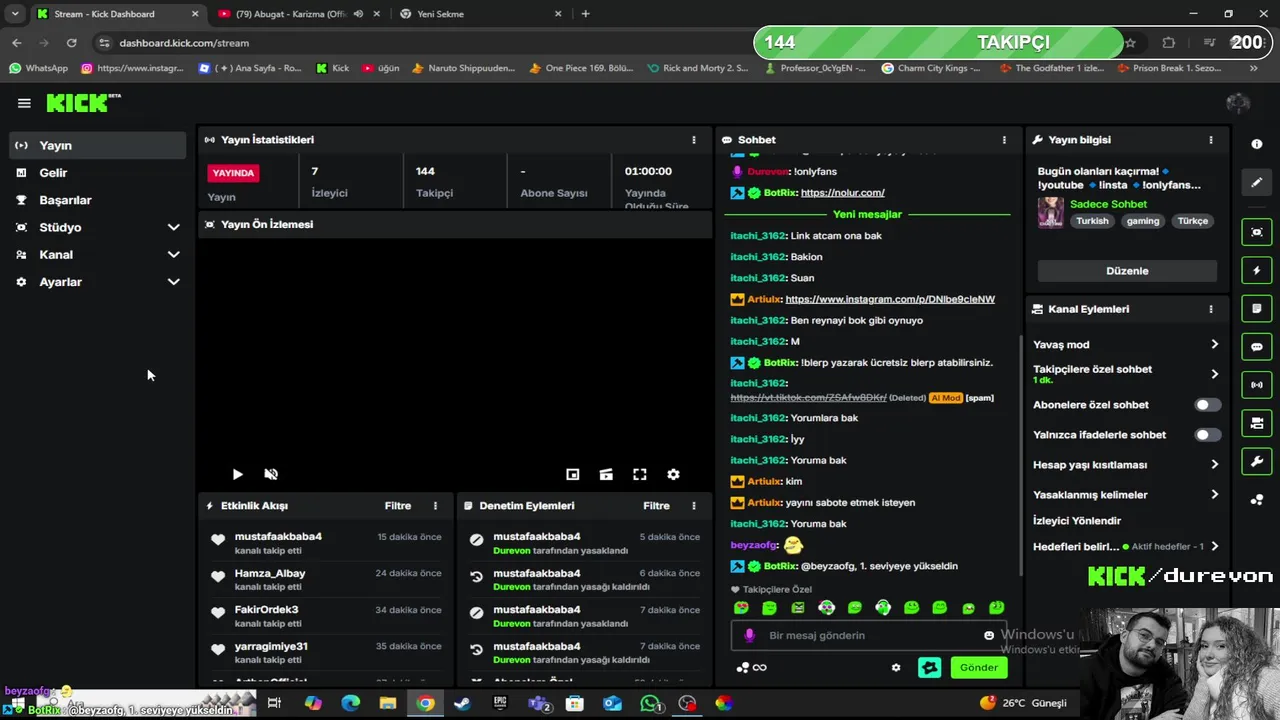Reload the page with browser refresh button

71,43
